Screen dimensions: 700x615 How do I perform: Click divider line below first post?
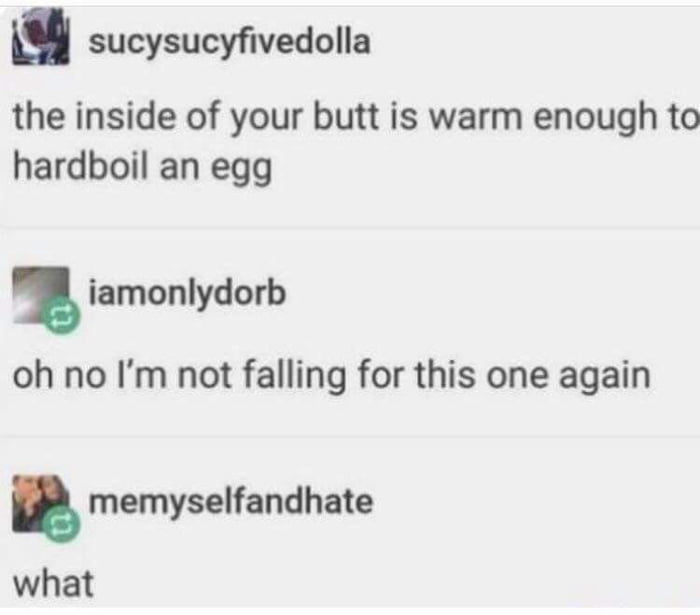pos(350,228)
